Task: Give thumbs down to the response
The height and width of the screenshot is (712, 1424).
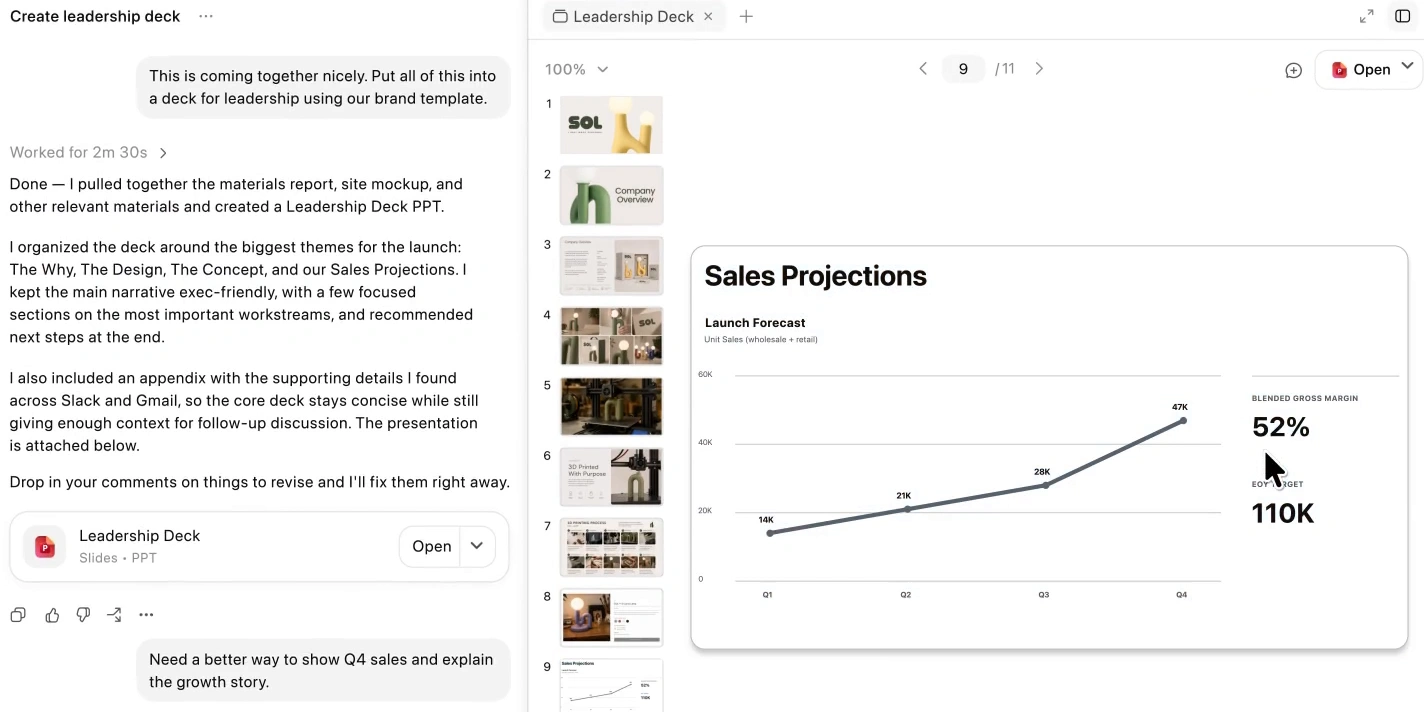Action: 84,615
